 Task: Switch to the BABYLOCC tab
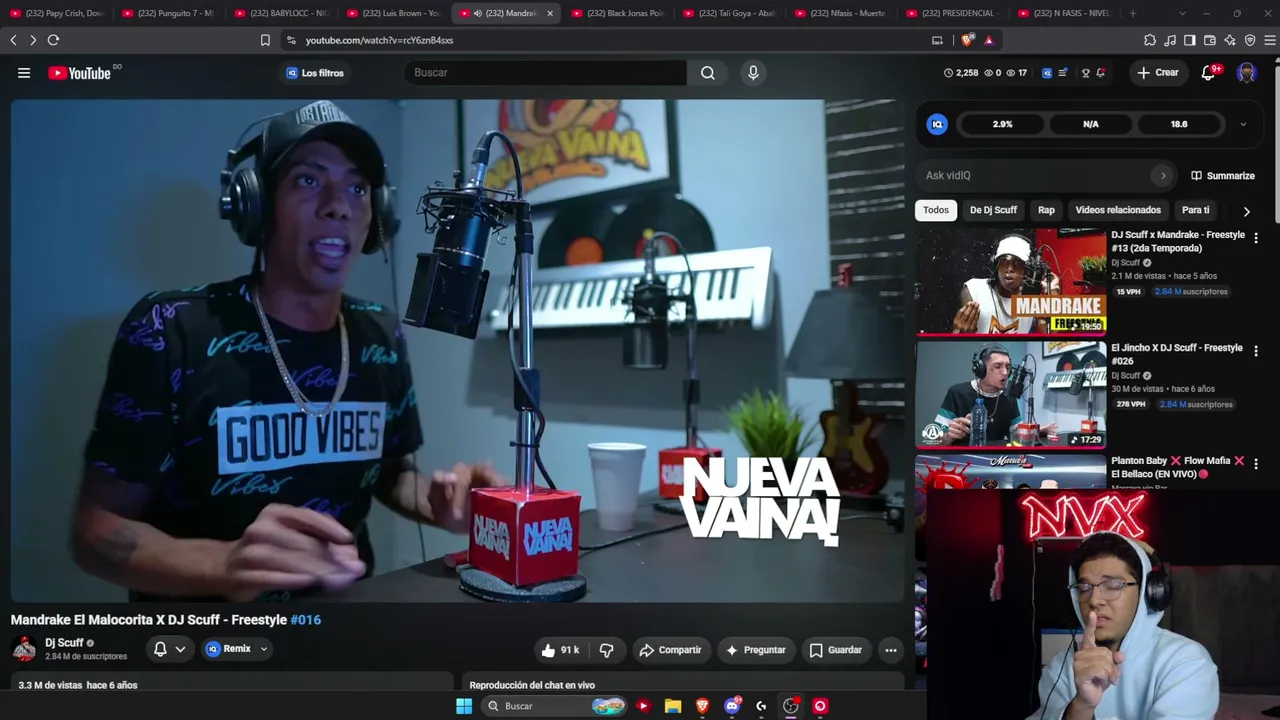[x=281, y=13]
